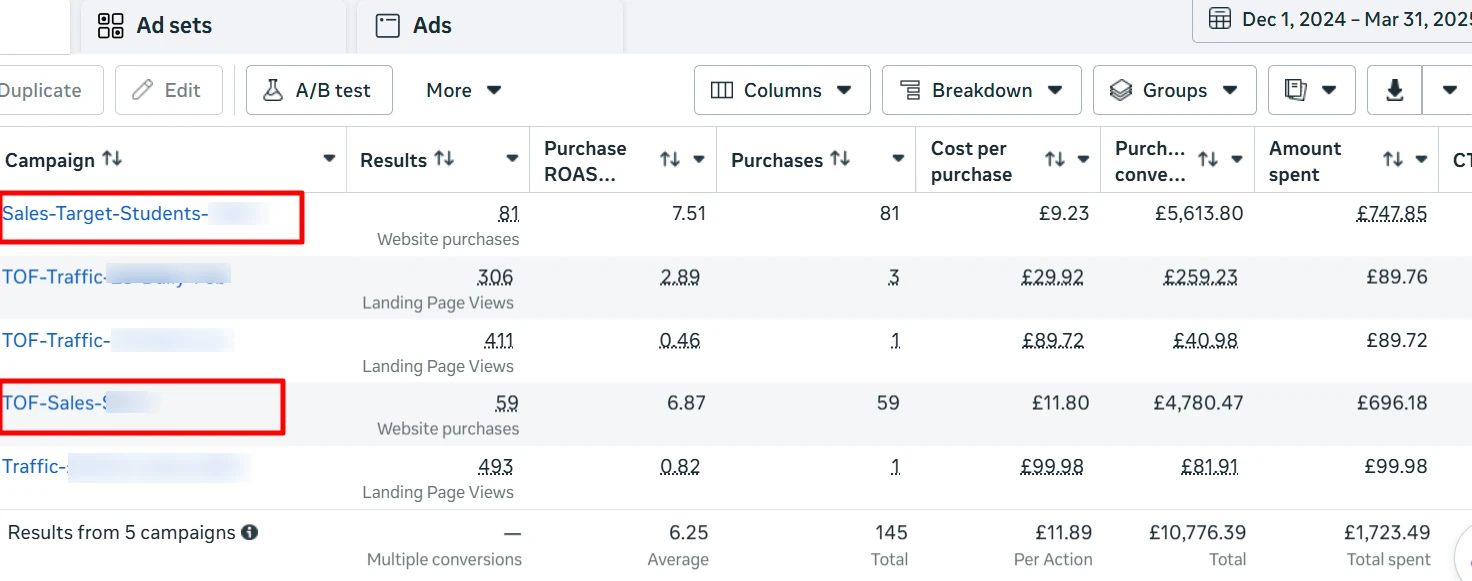Image resolution: width=1472 pixels, height=581 pixels.
Task: Open the Breakdown dropdown
Action: point(982,90)
